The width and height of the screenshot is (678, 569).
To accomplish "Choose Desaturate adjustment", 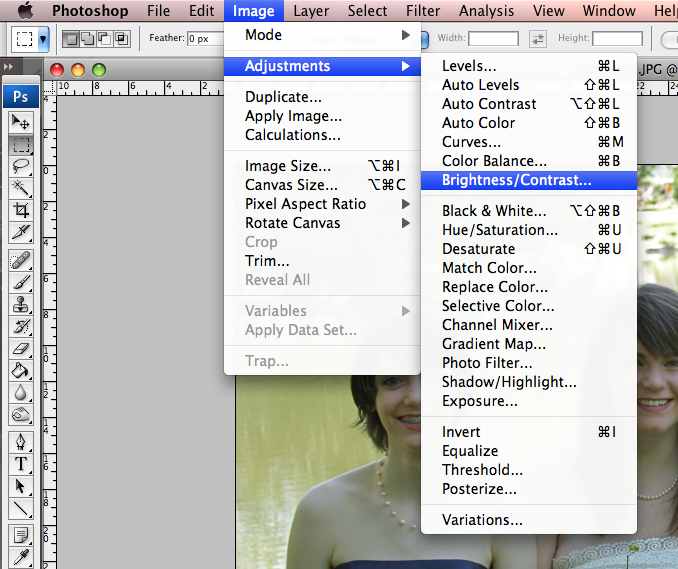I will [529, 249].
